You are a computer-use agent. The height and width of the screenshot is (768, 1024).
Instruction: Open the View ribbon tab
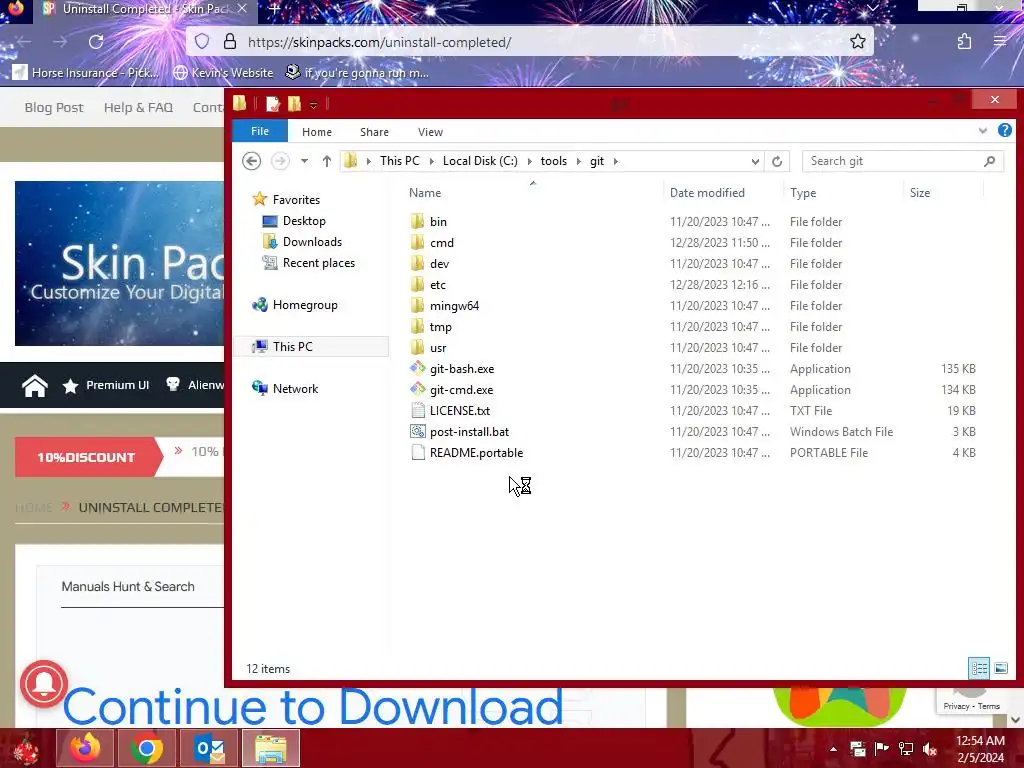(x=430, y=132)
